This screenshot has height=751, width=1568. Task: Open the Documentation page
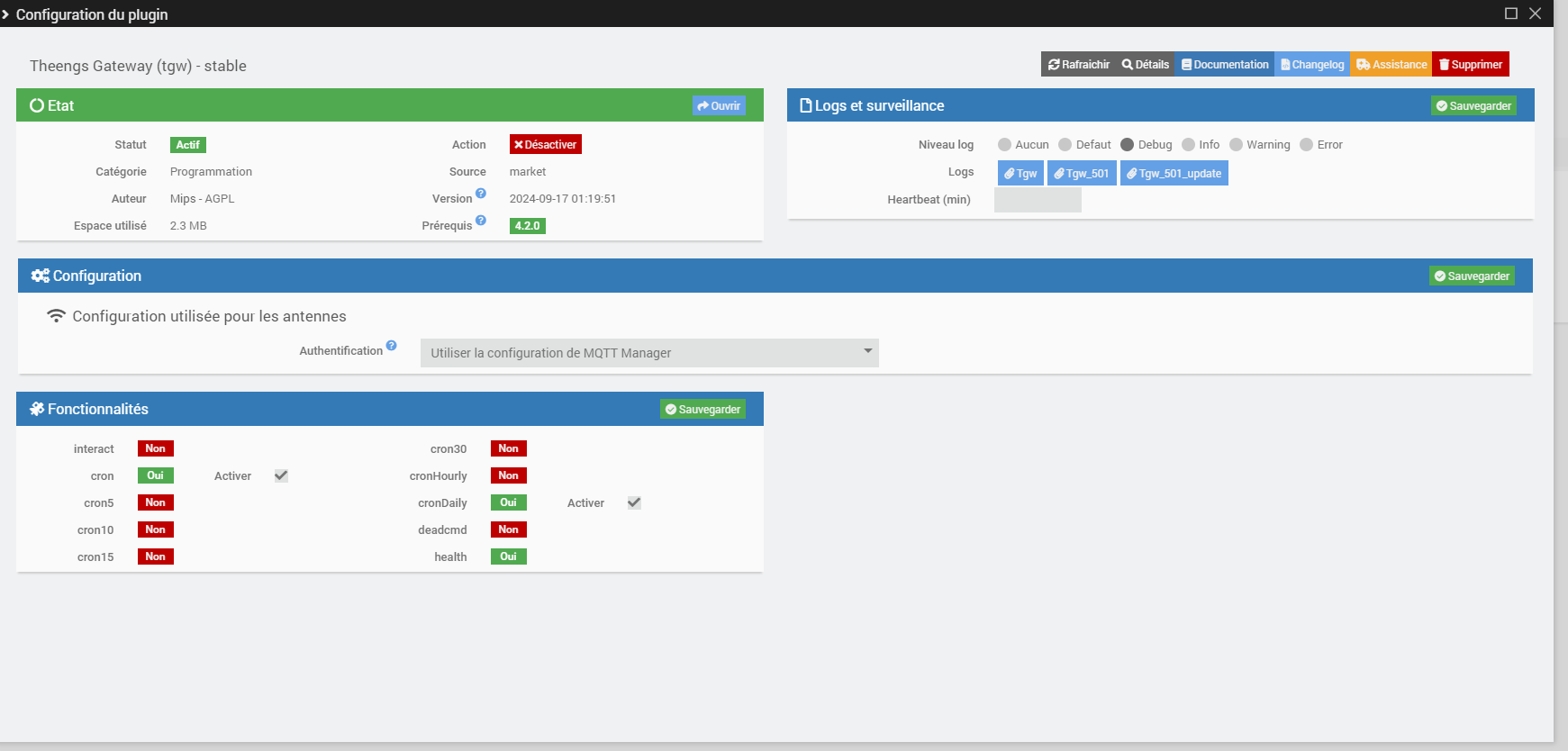pos(1224,65)
